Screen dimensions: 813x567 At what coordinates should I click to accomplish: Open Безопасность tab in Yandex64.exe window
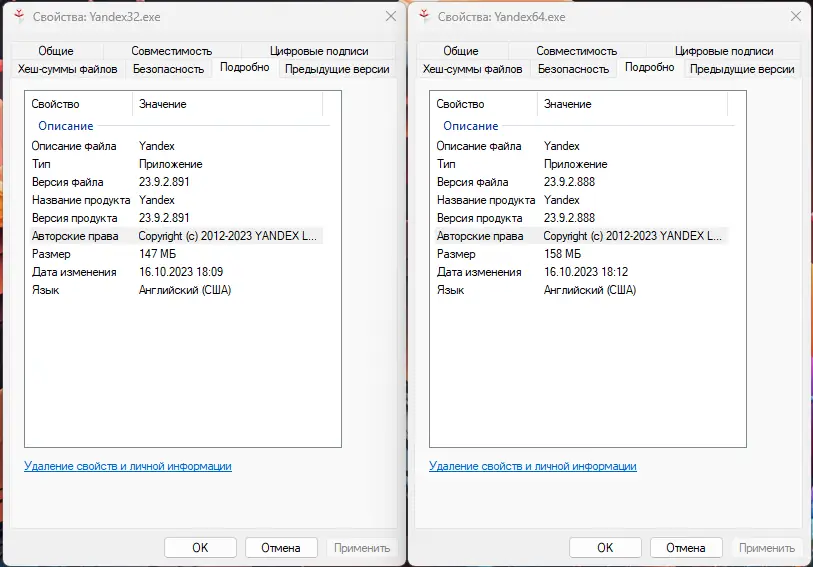573,69
